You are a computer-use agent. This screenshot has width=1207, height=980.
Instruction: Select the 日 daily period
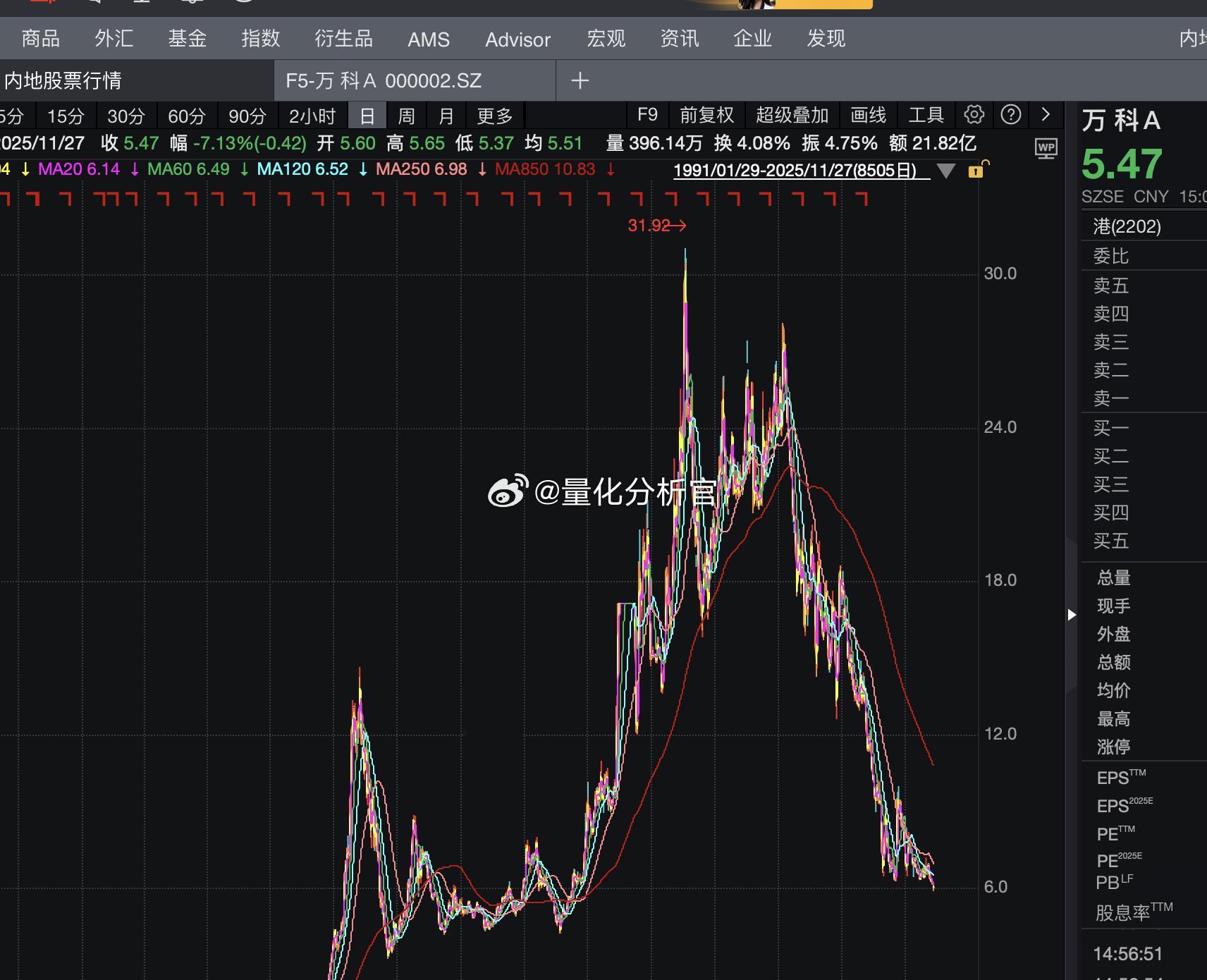coord(367,116)
